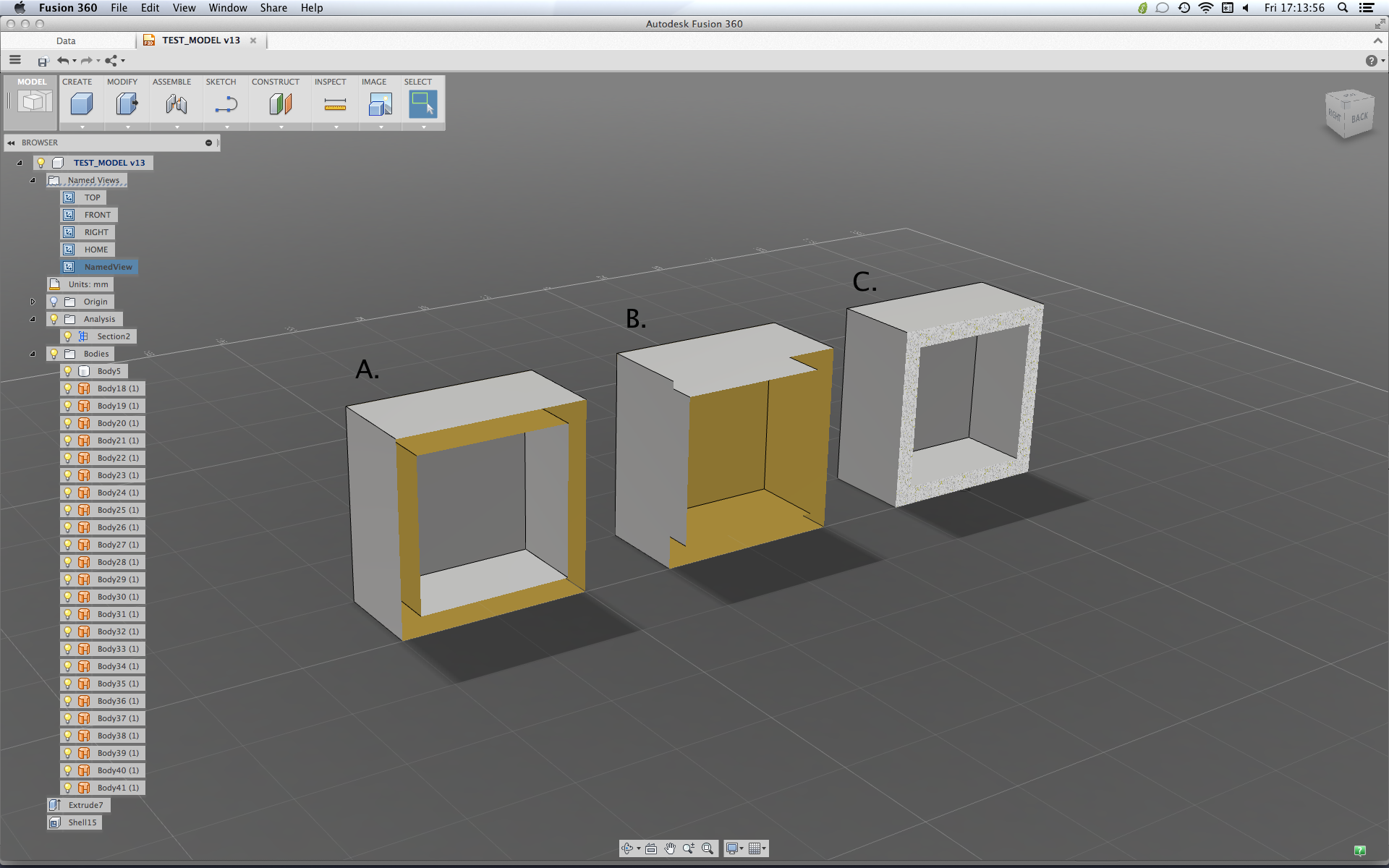Click the Wi-Fi status icon
The width and height of the screenshot is (1389, 868).
pos(1206,8)
